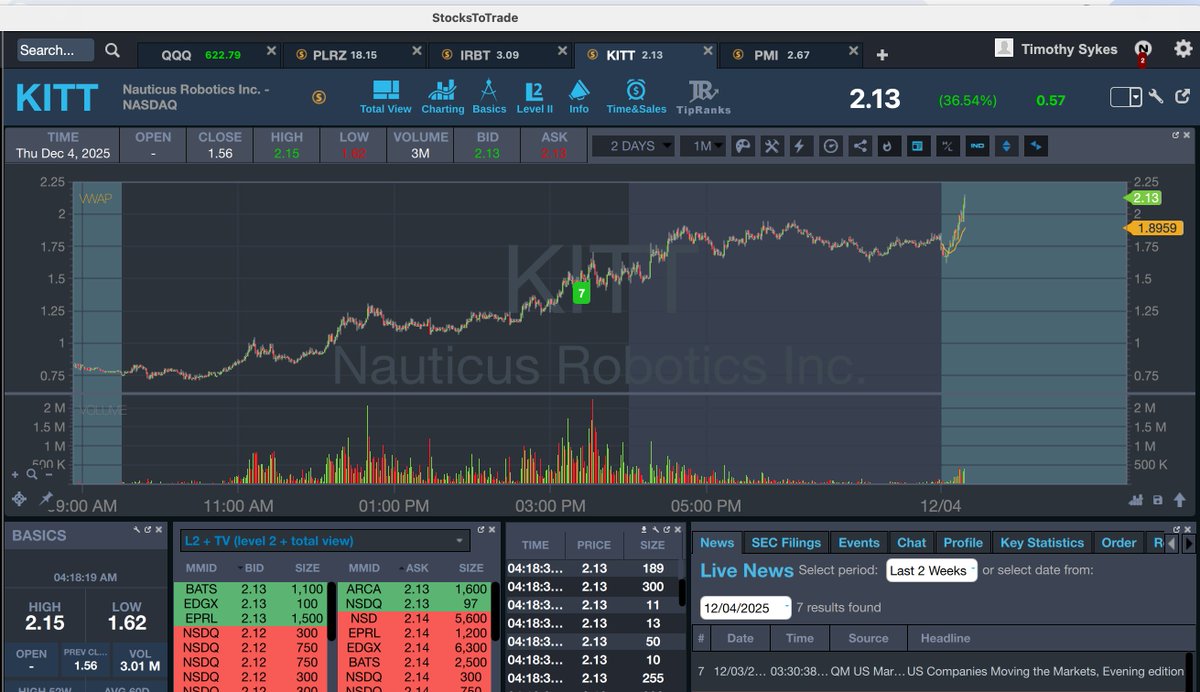Click the bar-chart icon at chart bottom right

pos(1135,500)
